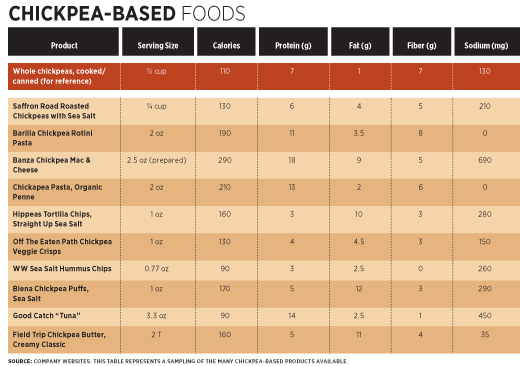Click the Calories column header
The image size is (520, 366).
[x=226, y=42]
